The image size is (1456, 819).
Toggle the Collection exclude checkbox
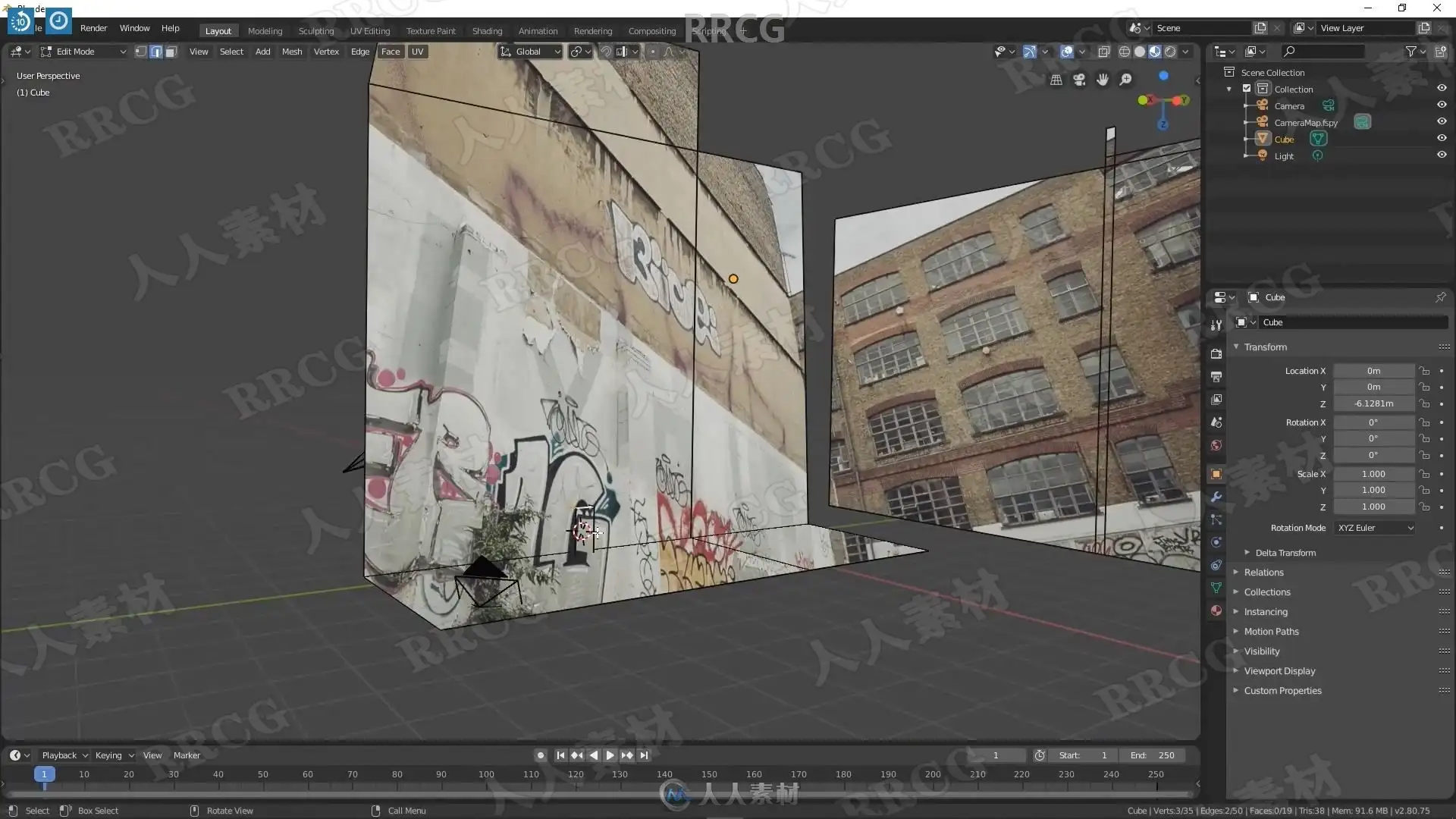(x=1247, y=89)
